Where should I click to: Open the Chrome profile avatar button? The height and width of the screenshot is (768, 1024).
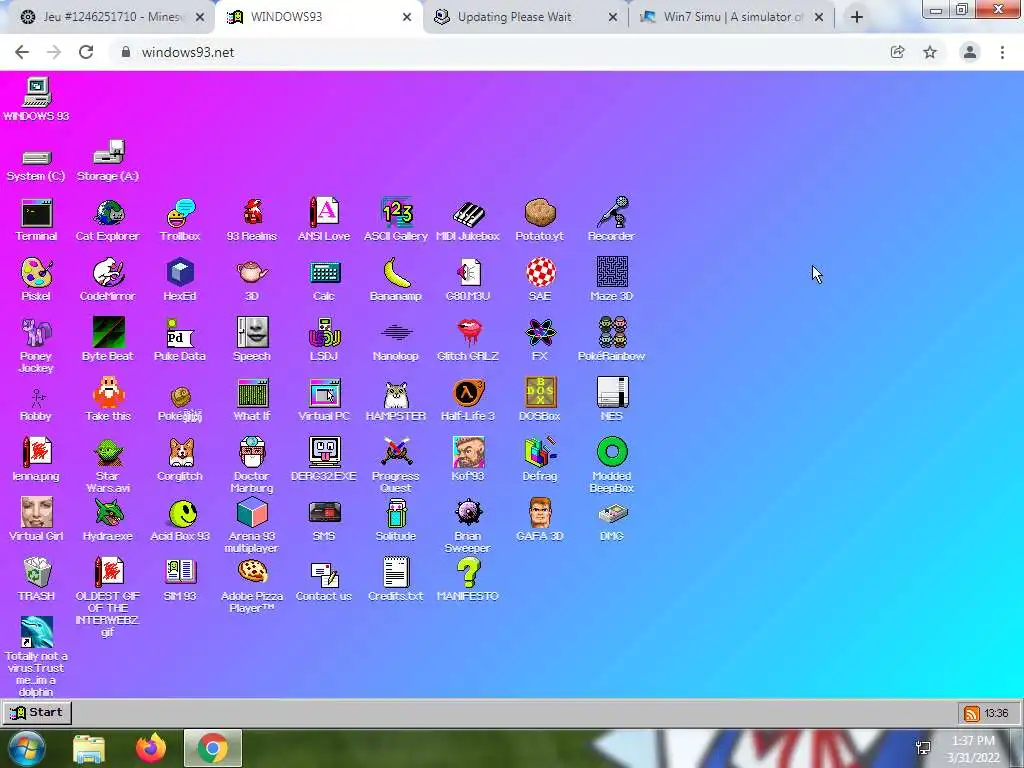click(970, 52)
